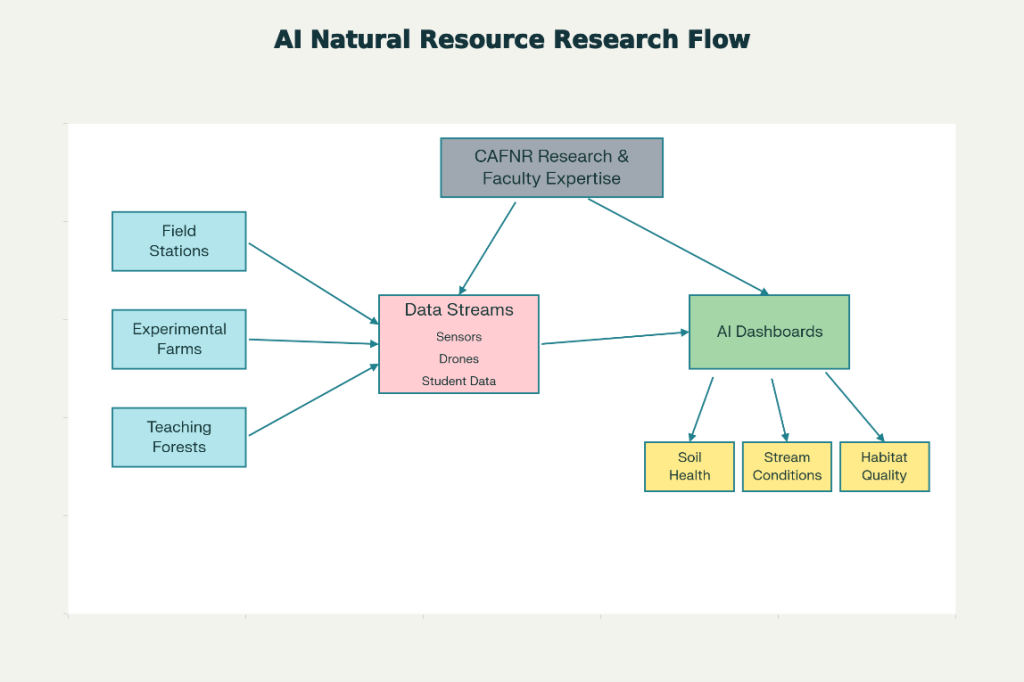Select arrow from CAFNR box to Data Streams
The height and width of the screenshot is (682, 1024).
pos(488,247)
